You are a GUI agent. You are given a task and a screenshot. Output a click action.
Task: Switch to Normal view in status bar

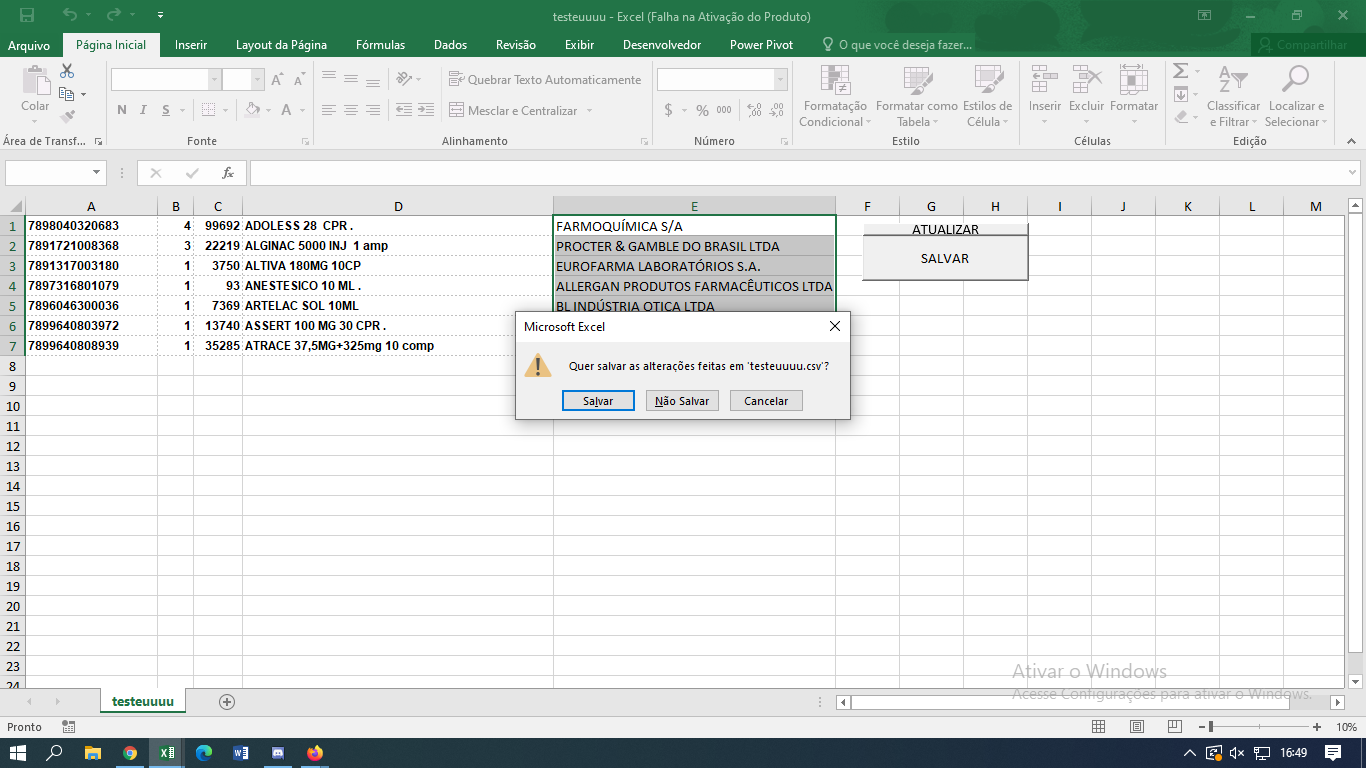pos(1098,727)
